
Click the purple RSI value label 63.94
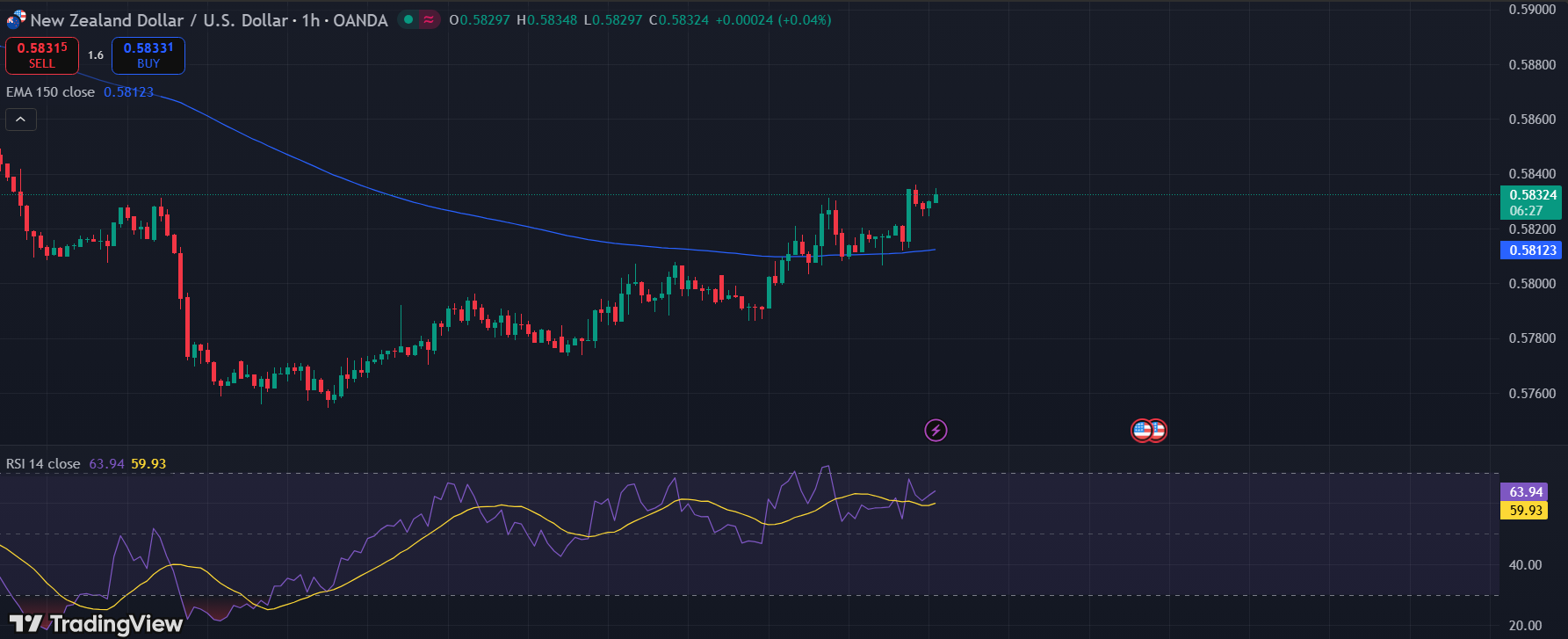point(1526,492)
